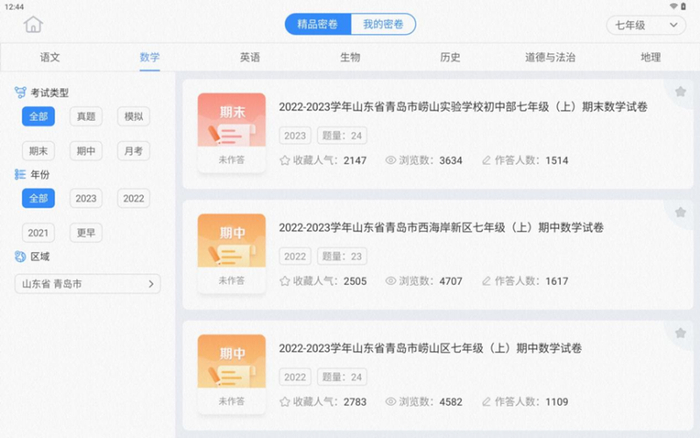Screen dimensions: 700x438
Task: Click 题量：24 tag on 崂山实验学校 paper
Action: click(342, 136)
